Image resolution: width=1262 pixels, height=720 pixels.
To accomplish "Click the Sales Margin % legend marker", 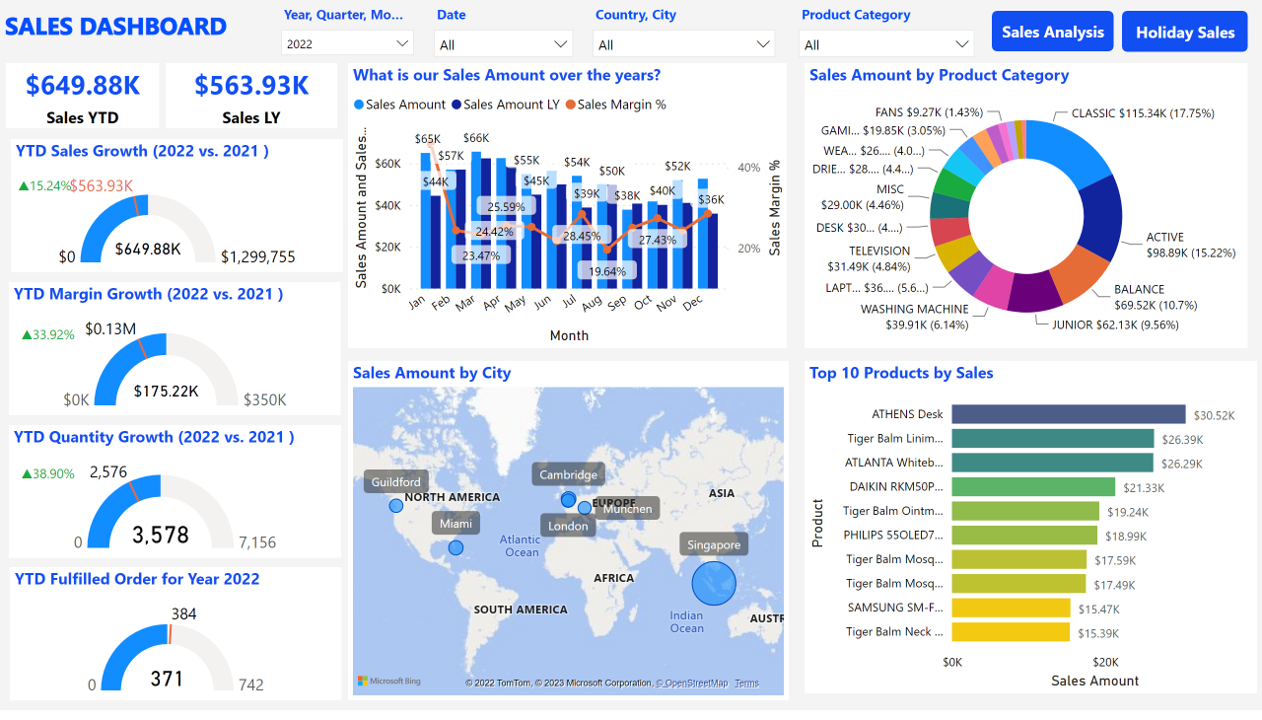I will click(x=571, y=105).
